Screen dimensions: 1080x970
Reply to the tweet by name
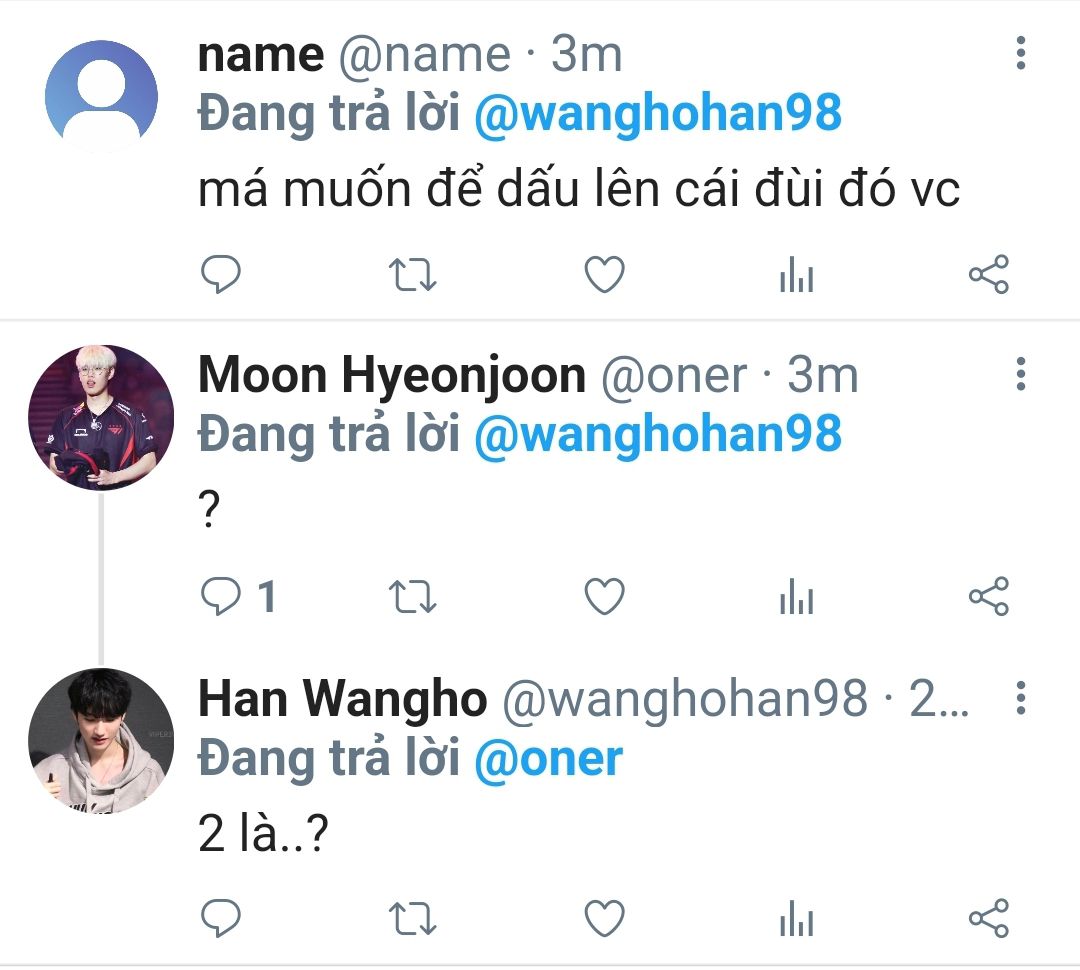point(221,275)
